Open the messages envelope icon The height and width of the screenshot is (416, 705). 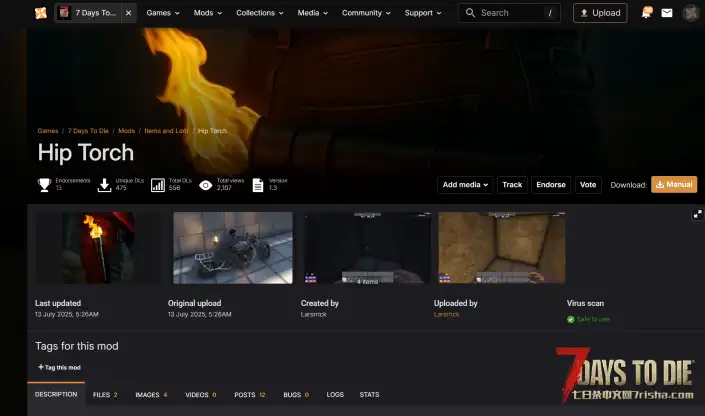pos(667,13)
